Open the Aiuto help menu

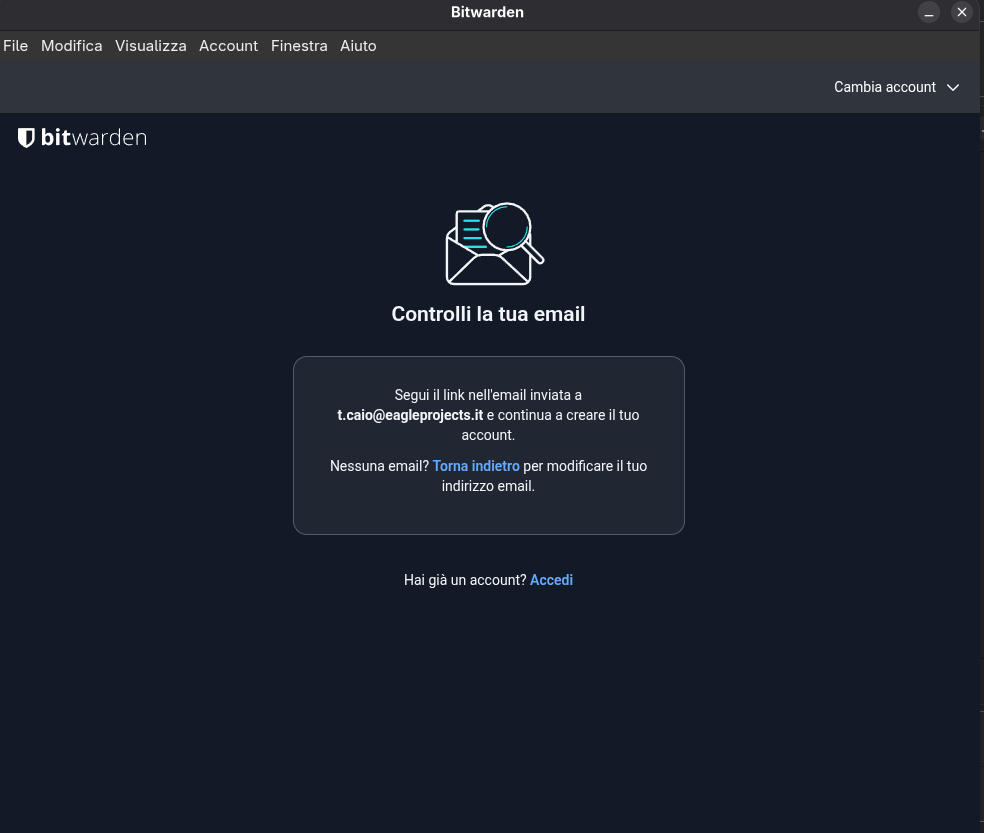tap(358, 46)
